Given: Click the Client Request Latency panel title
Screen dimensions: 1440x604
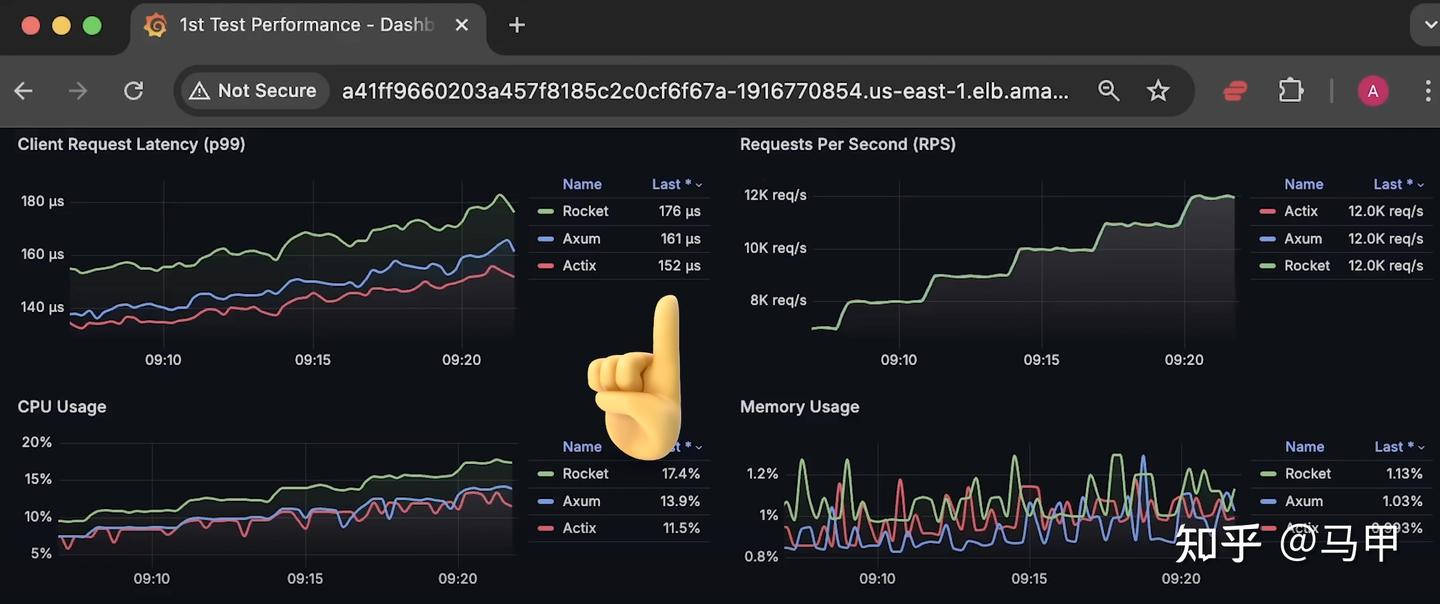Looking at the screenshot, I should 131,144.
